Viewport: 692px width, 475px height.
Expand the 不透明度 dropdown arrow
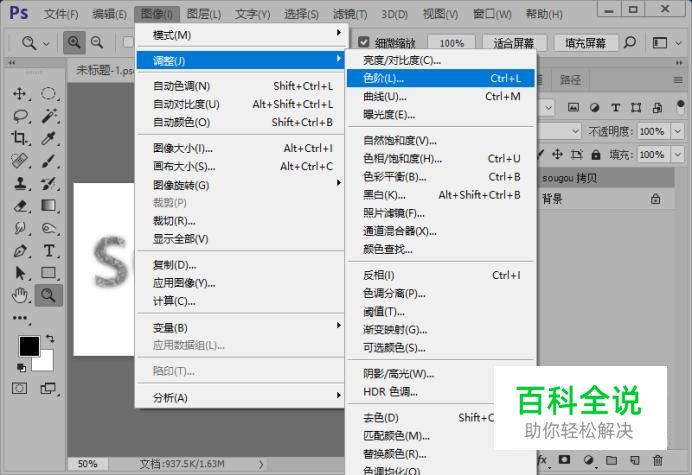(677, 131)
